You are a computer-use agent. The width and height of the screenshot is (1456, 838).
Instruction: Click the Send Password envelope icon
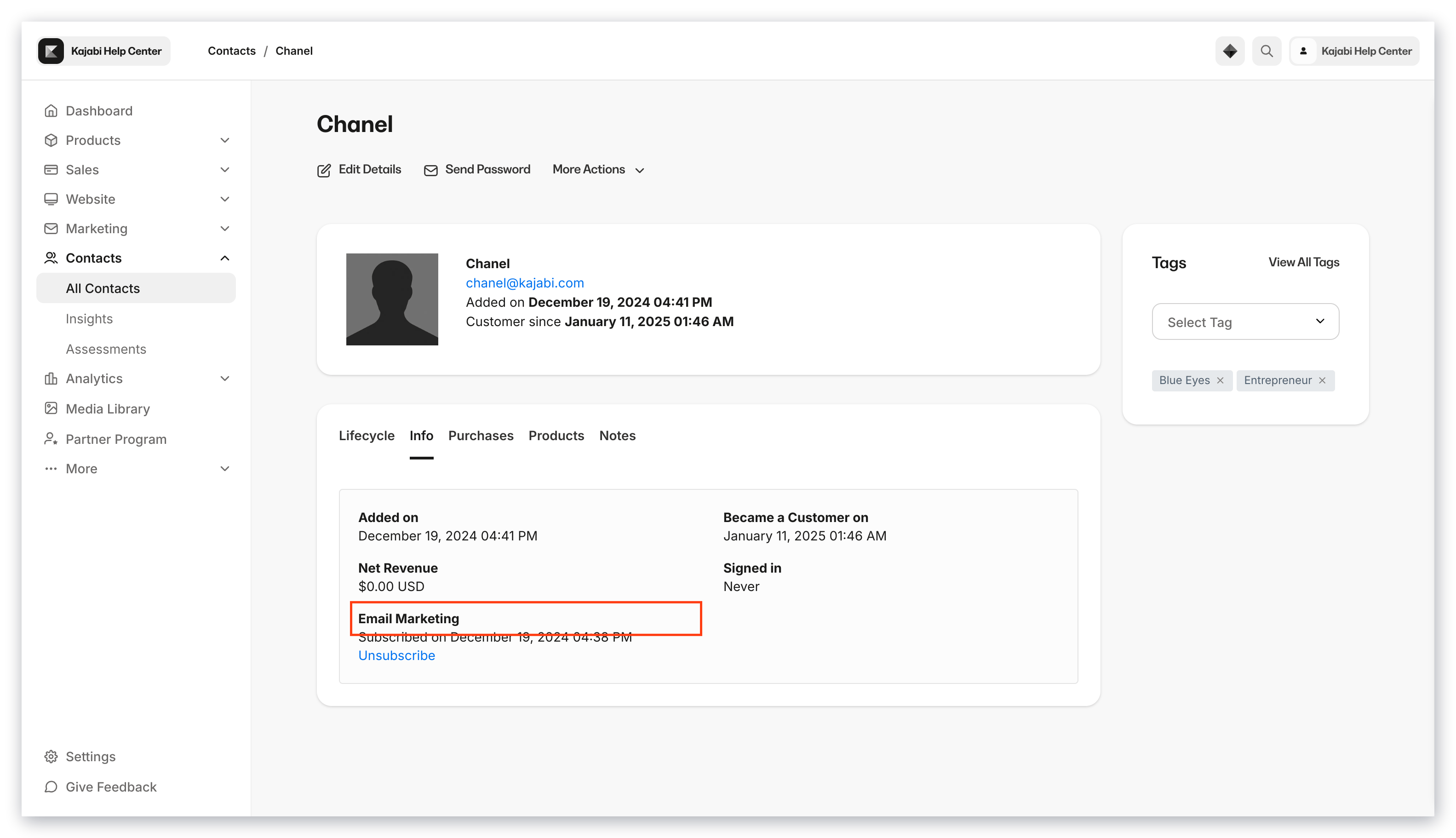coord(430,170)
